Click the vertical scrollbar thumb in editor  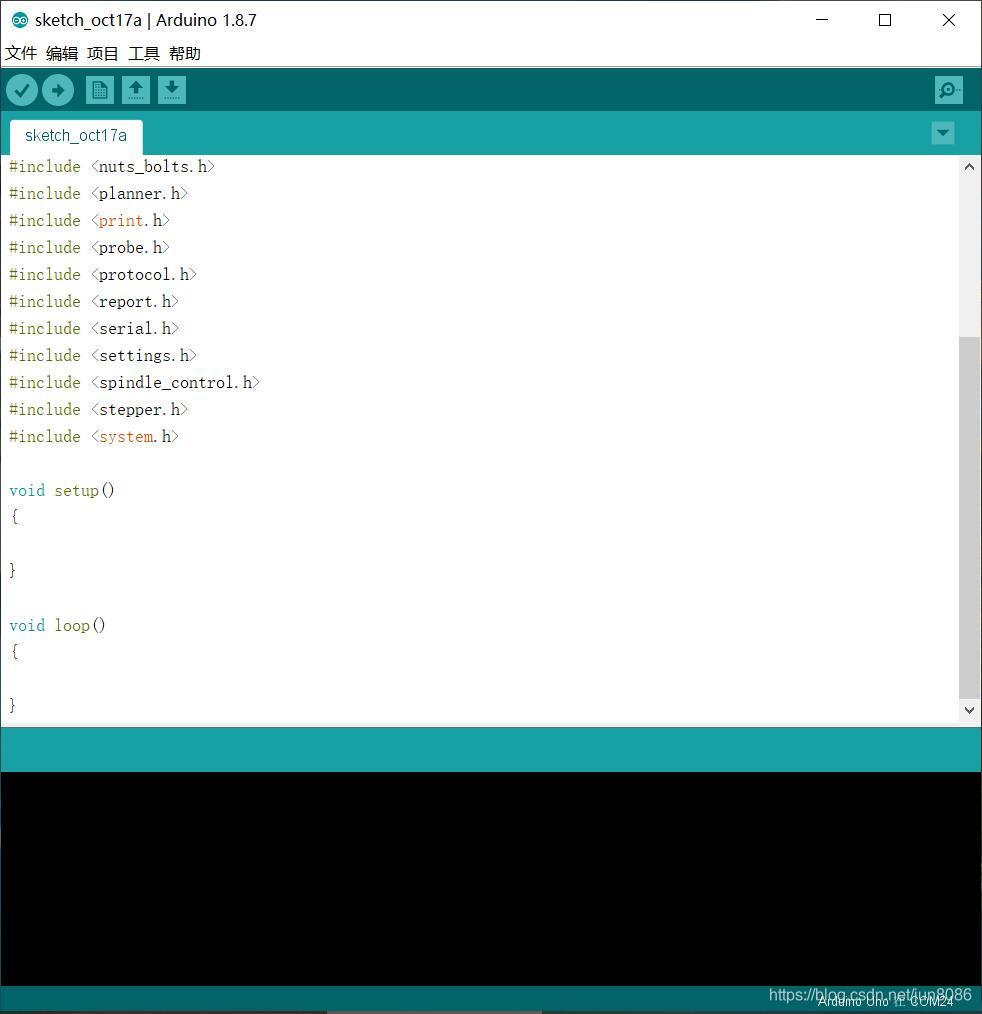969,517
